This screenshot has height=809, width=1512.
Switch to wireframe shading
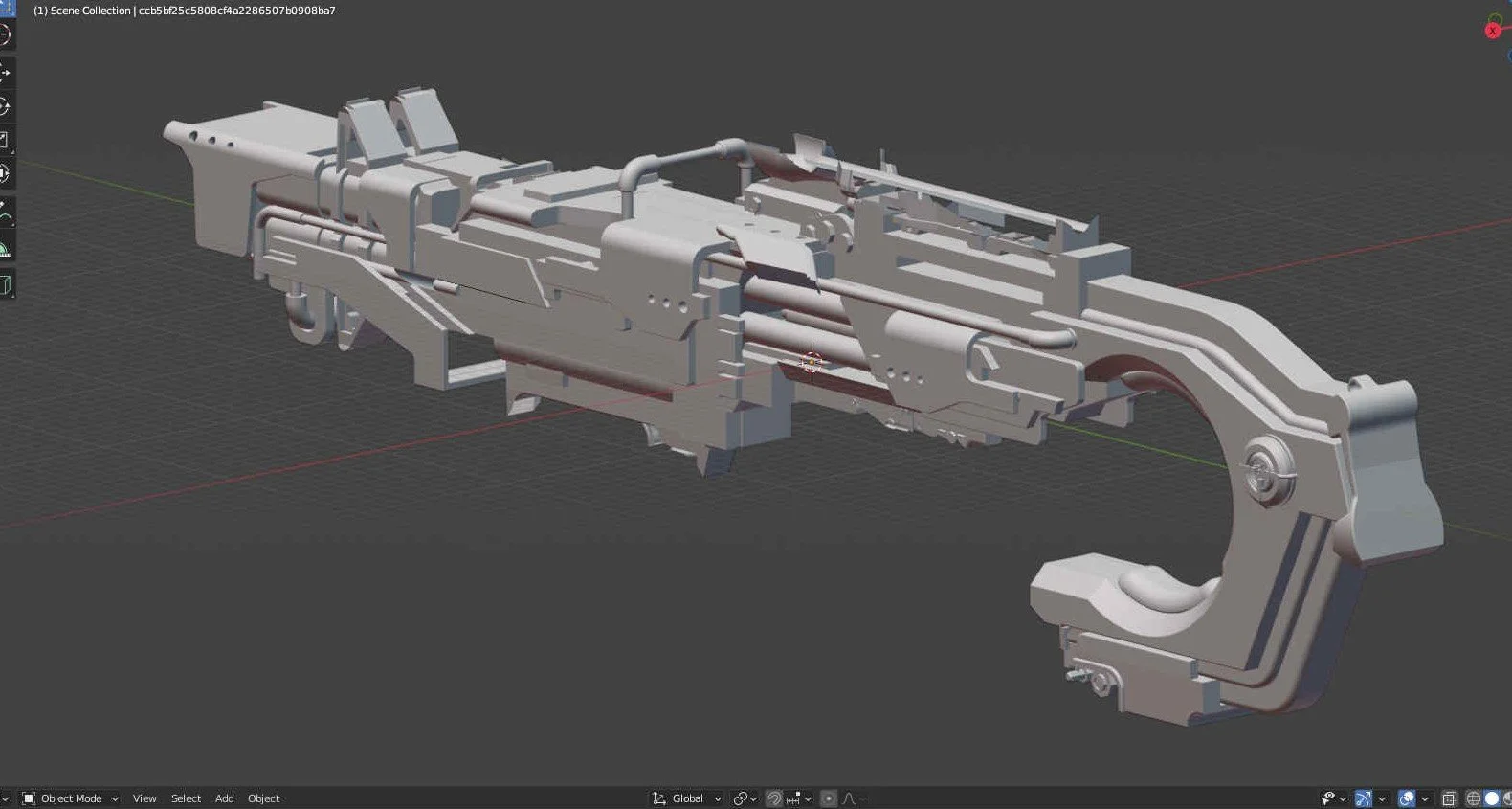(x=1474, y=798)
